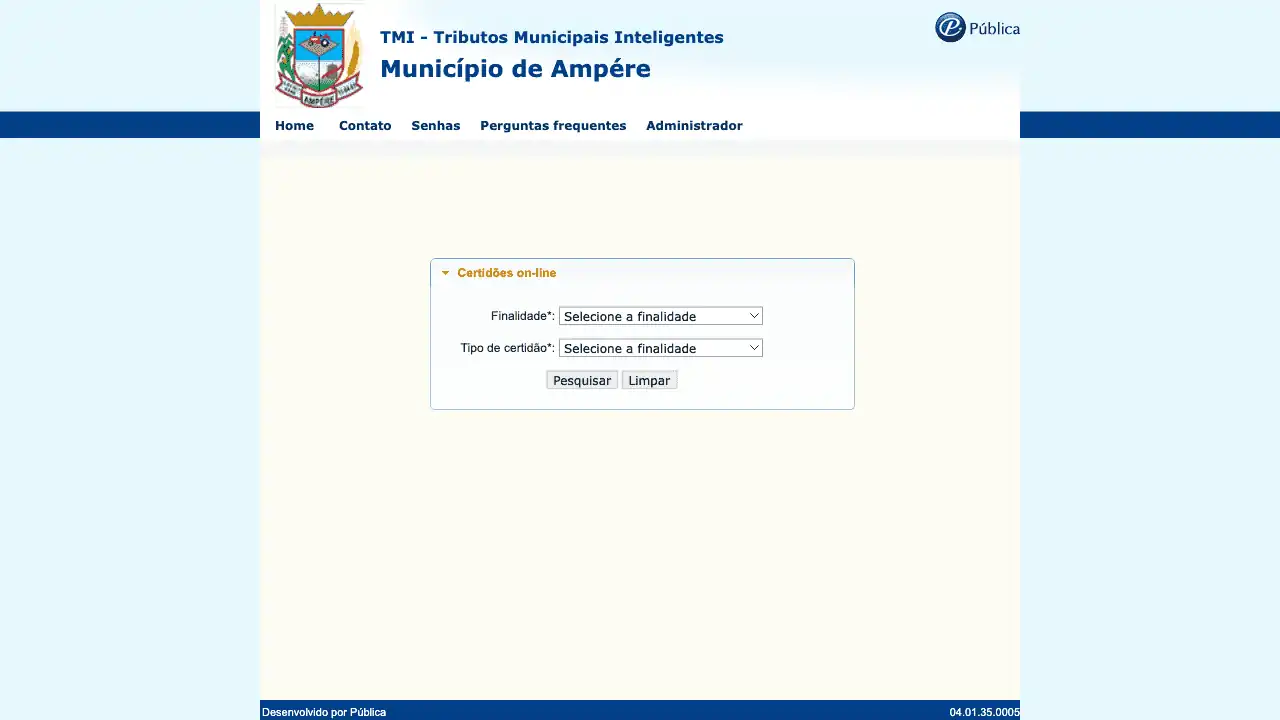Click the Certidões on-line panel title
The image size is (1280, 720).
[506, 273]
